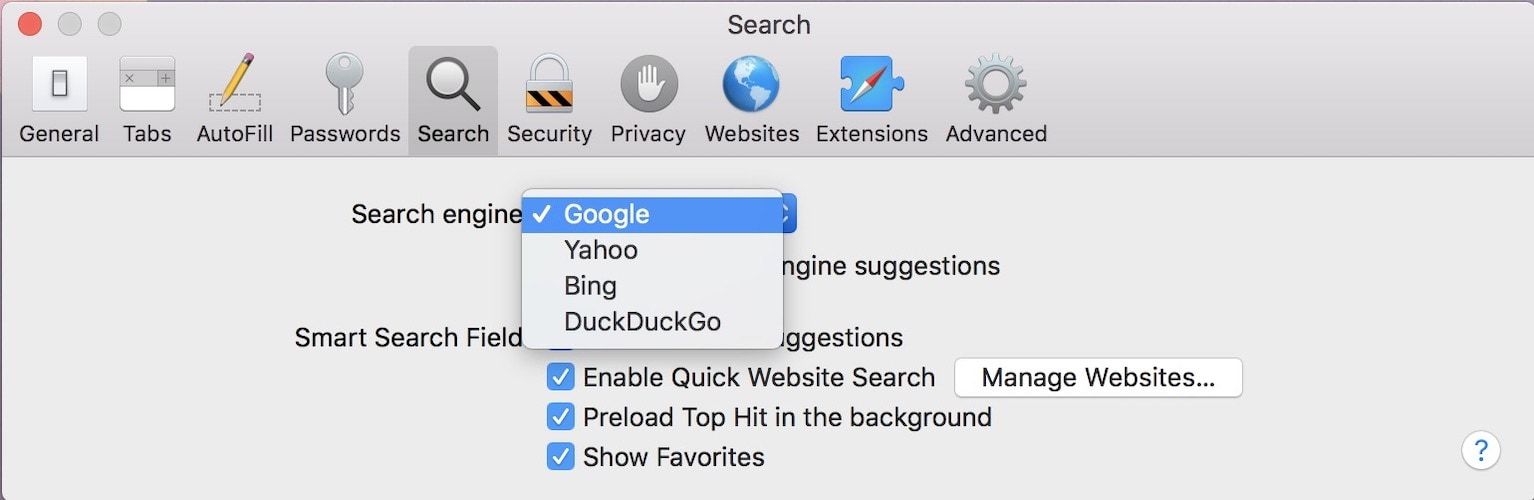Toggle Preload Top Hit in the background
This screenshot has height=500, width=1534.
pos(561,417)
